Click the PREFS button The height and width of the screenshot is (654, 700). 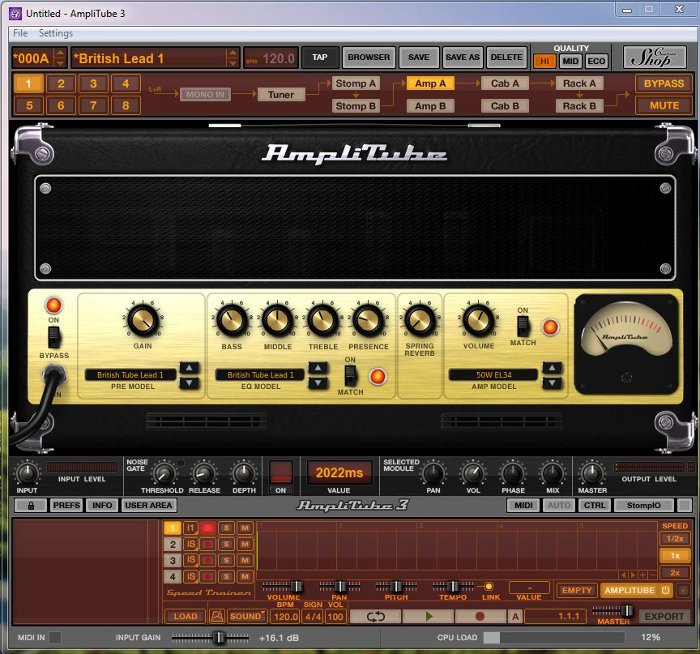(x=66, y=505)
